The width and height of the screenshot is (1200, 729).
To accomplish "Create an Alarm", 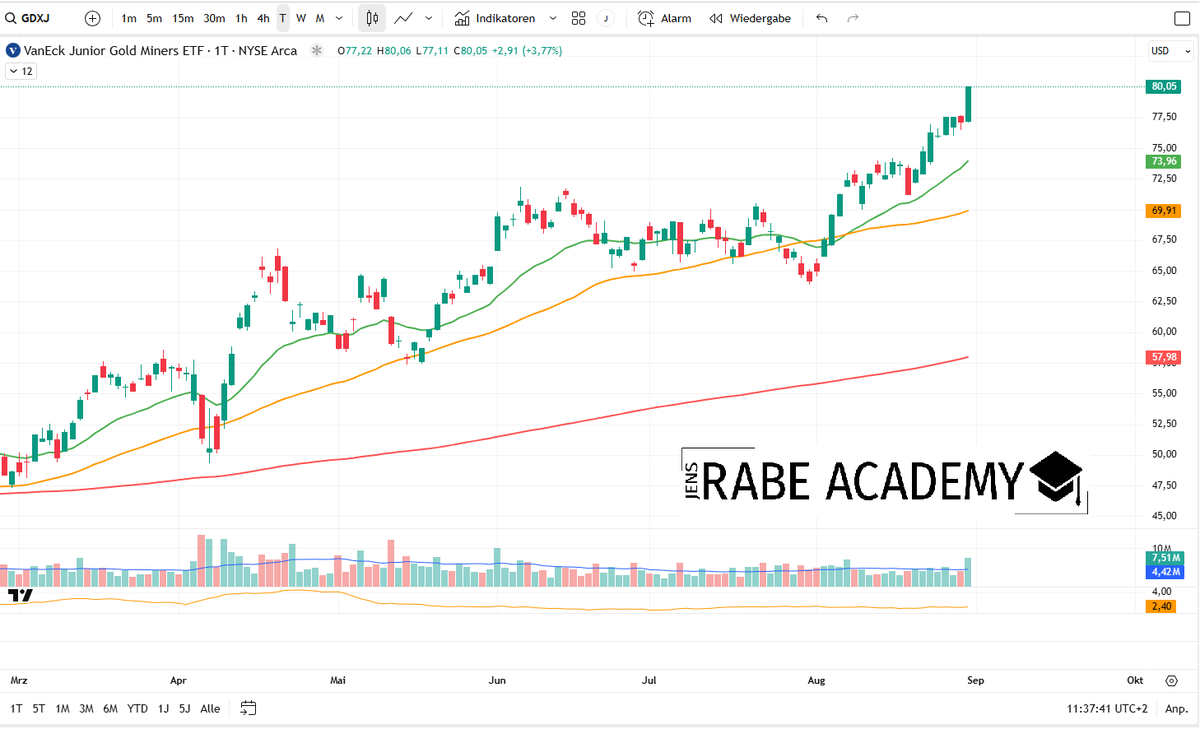I will pos(664,18).
